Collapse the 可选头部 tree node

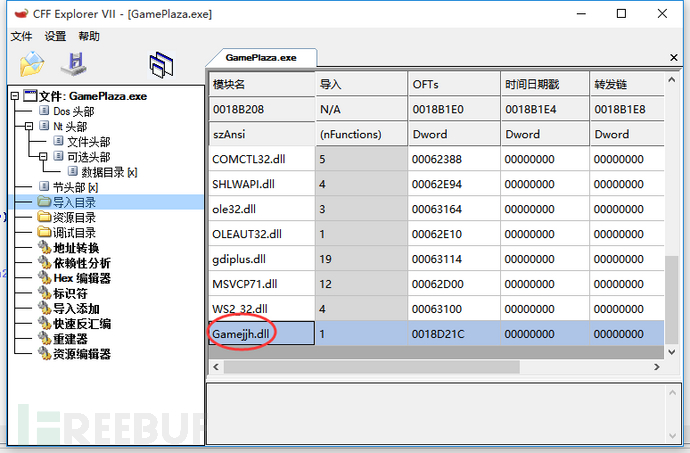click(43, 156)
